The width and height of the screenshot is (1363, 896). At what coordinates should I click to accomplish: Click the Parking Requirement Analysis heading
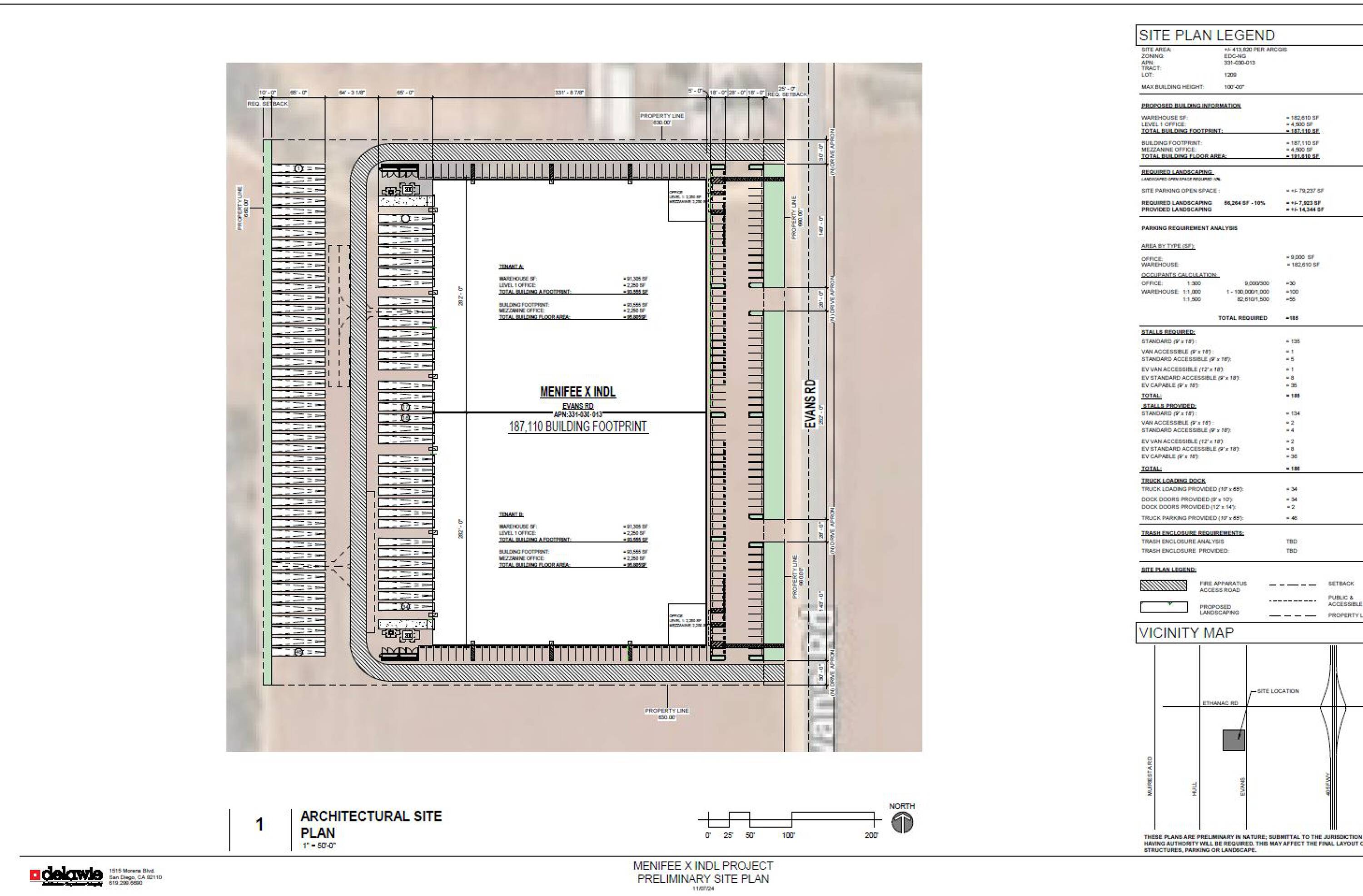click(1189, 228)
